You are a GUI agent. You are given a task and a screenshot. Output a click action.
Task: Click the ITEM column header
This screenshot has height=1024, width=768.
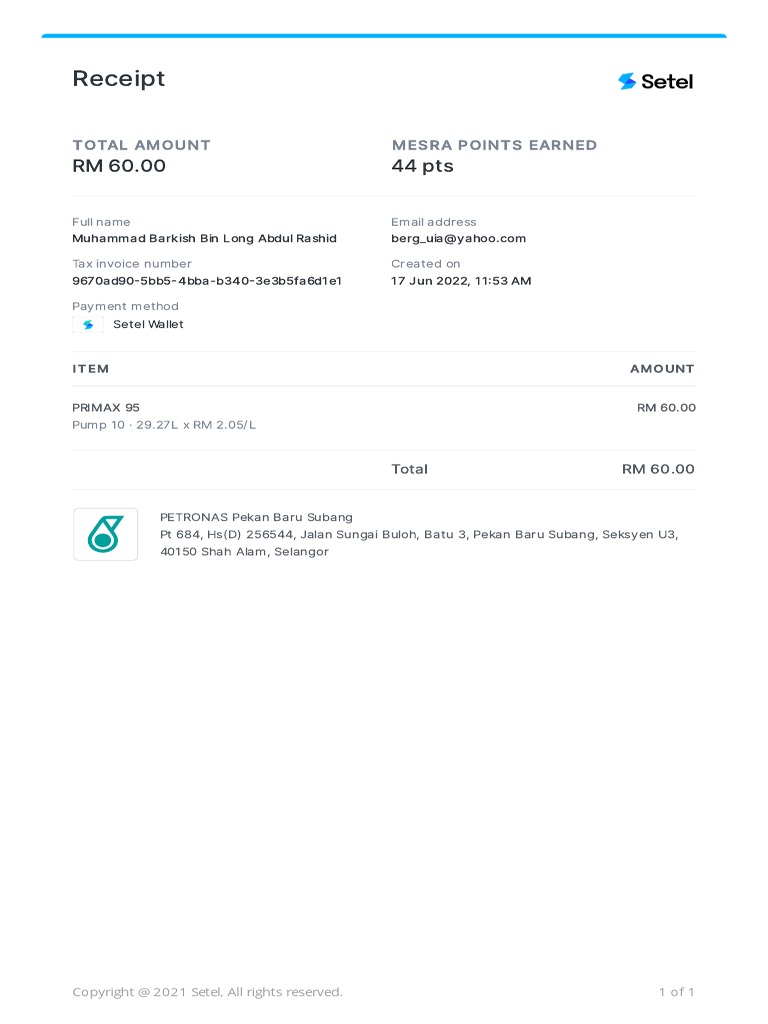click(x=91, y=369)
